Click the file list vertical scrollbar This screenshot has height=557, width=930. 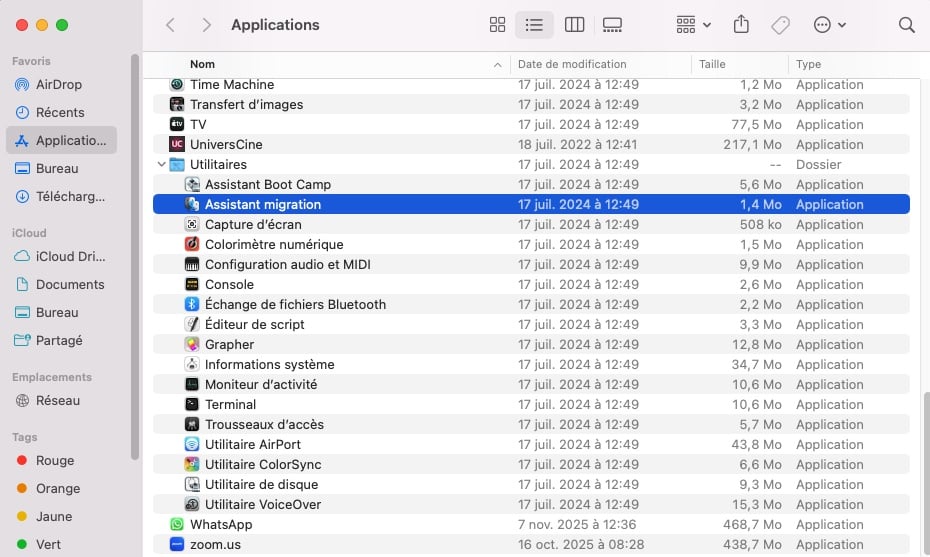[924, 470]
